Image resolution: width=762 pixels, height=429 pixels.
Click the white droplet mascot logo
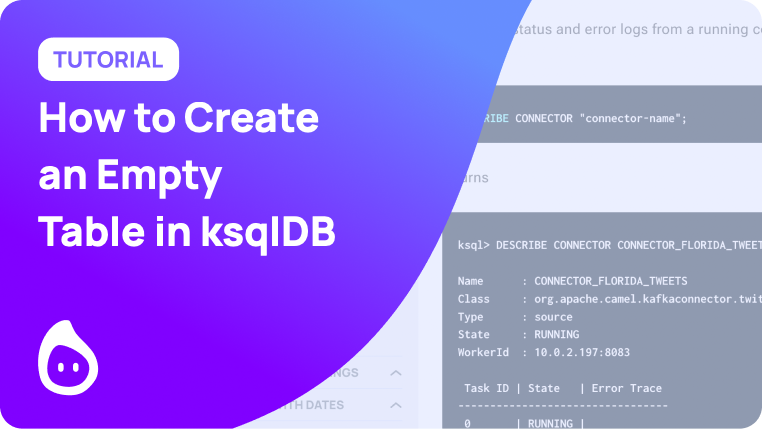click(x=67, y=358)
